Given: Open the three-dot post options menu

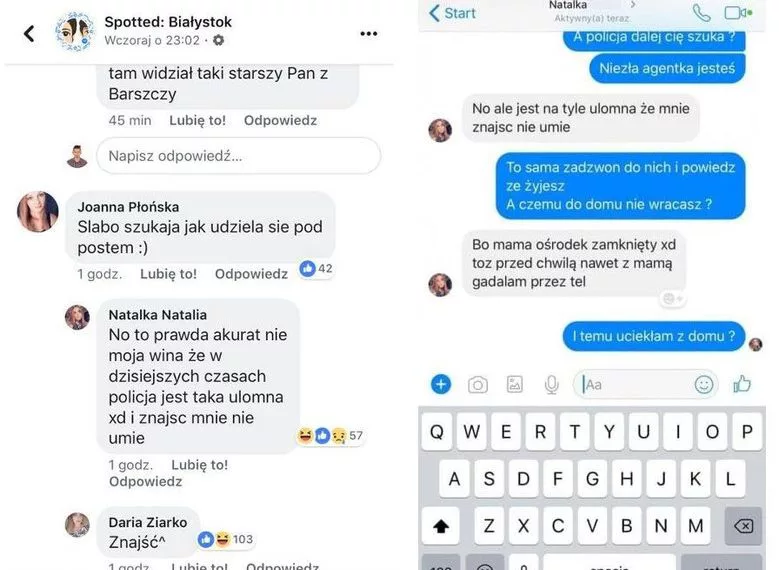Looking at the screenshot, I should (369, 34).
